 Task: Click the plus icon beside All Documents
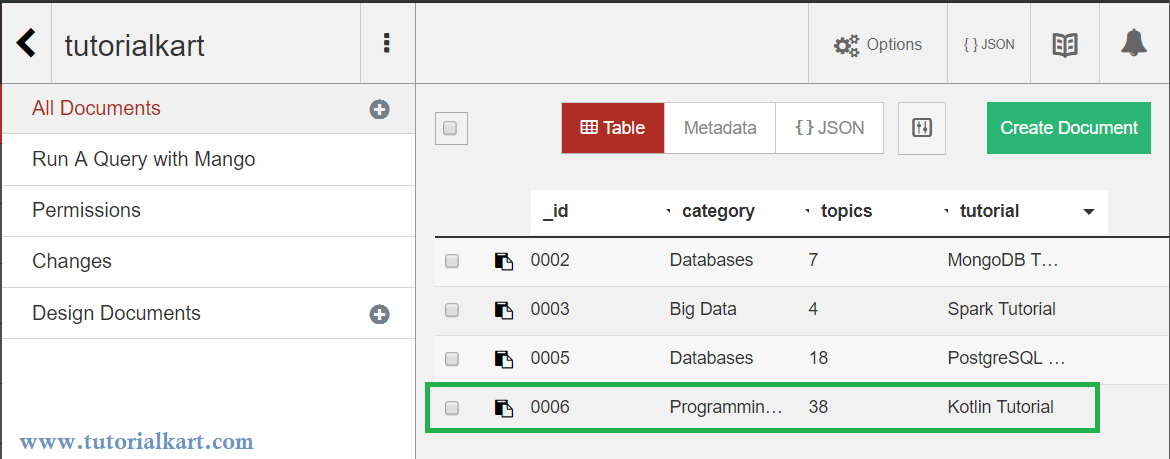pos(380,110)
